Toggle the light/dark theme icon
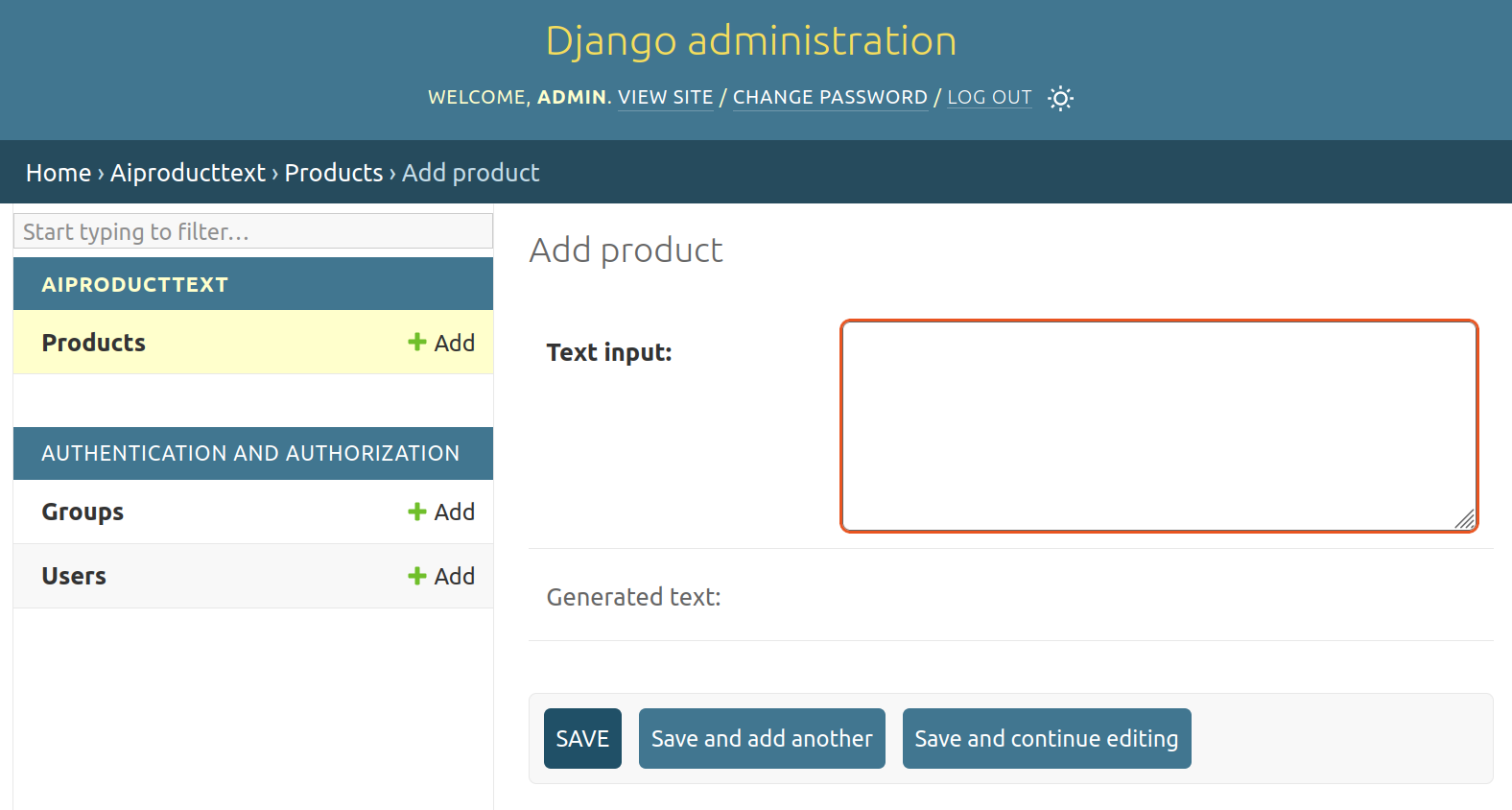The width and height of the screenshot is (1512, 810). (x=1060, y=98)
